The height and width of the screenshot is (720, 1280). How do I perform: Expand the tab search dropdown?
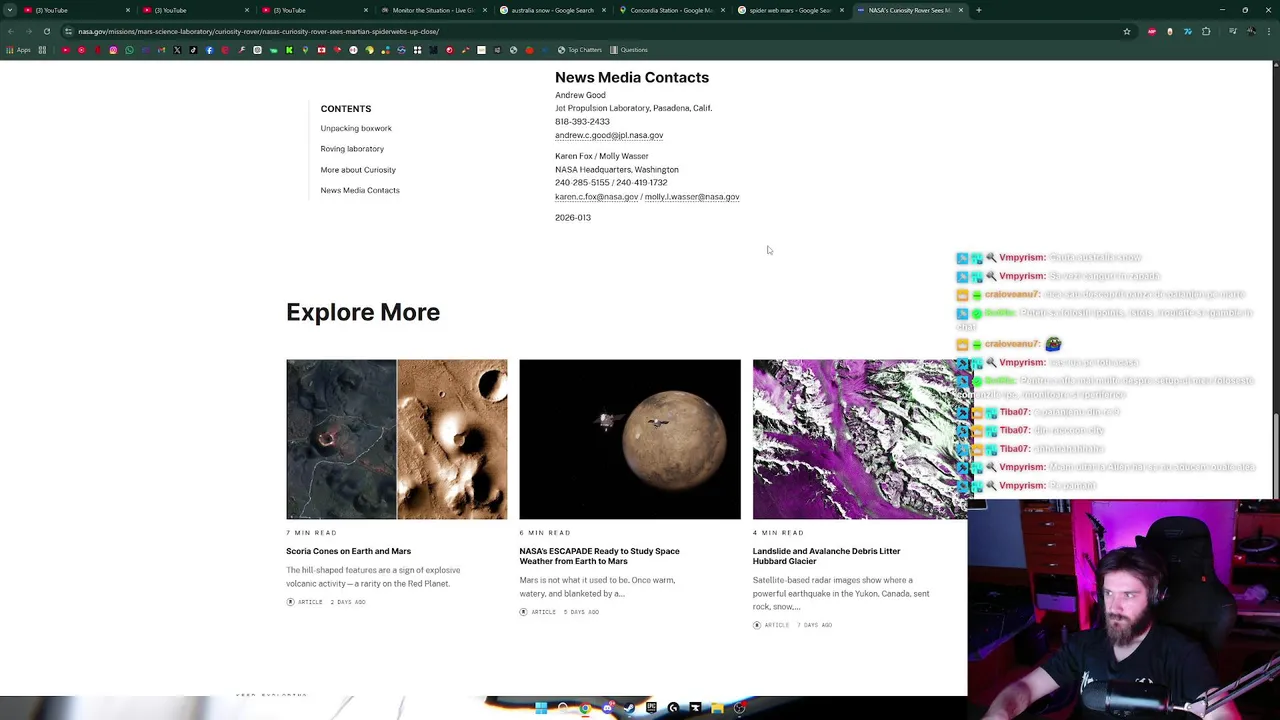click(10, 10)
